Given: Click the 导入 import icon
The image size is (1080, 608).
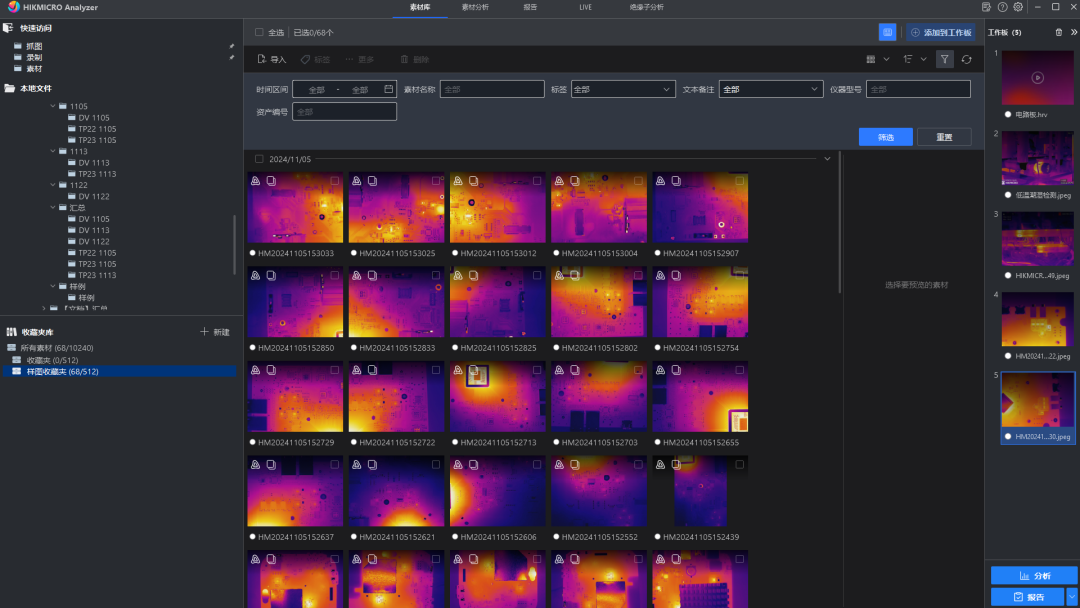Looking at the screenshot, I should [x=262, y=59].
